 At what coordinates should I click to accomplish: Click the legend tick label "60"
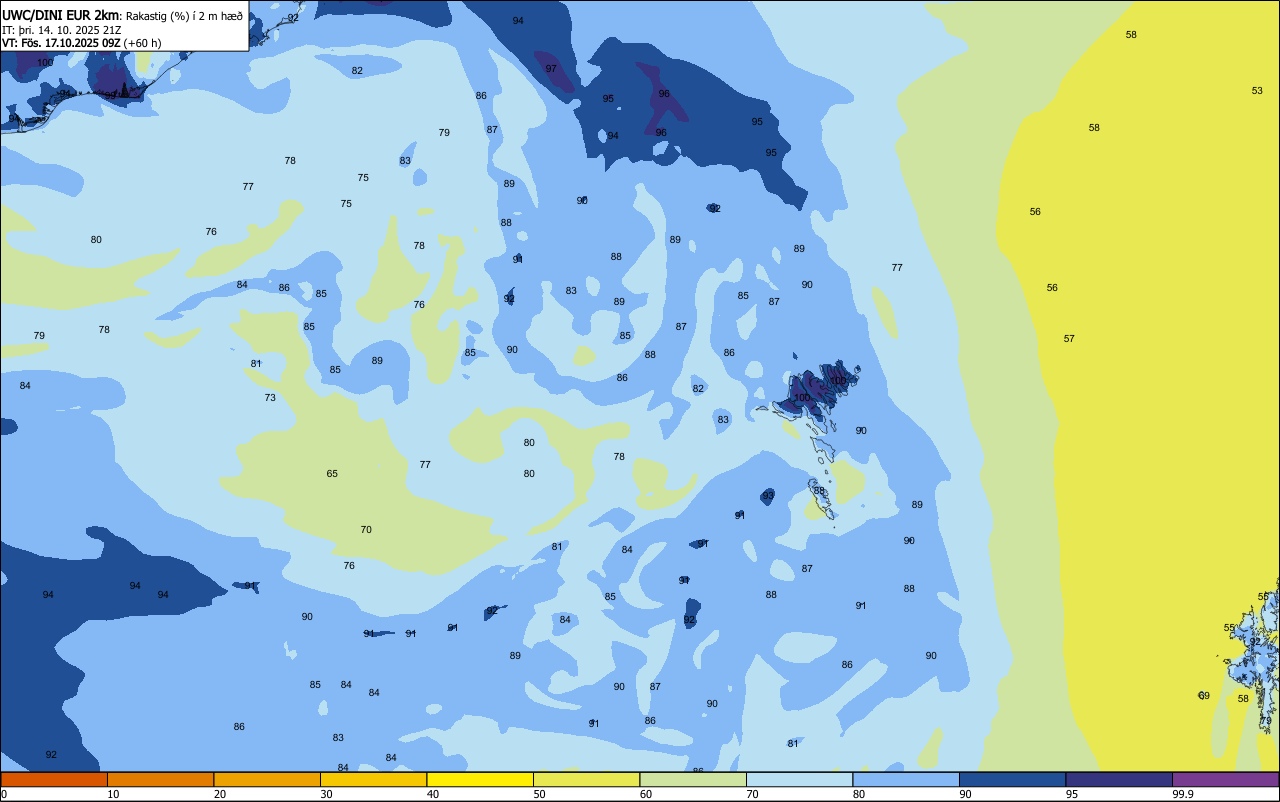point(646,794)
